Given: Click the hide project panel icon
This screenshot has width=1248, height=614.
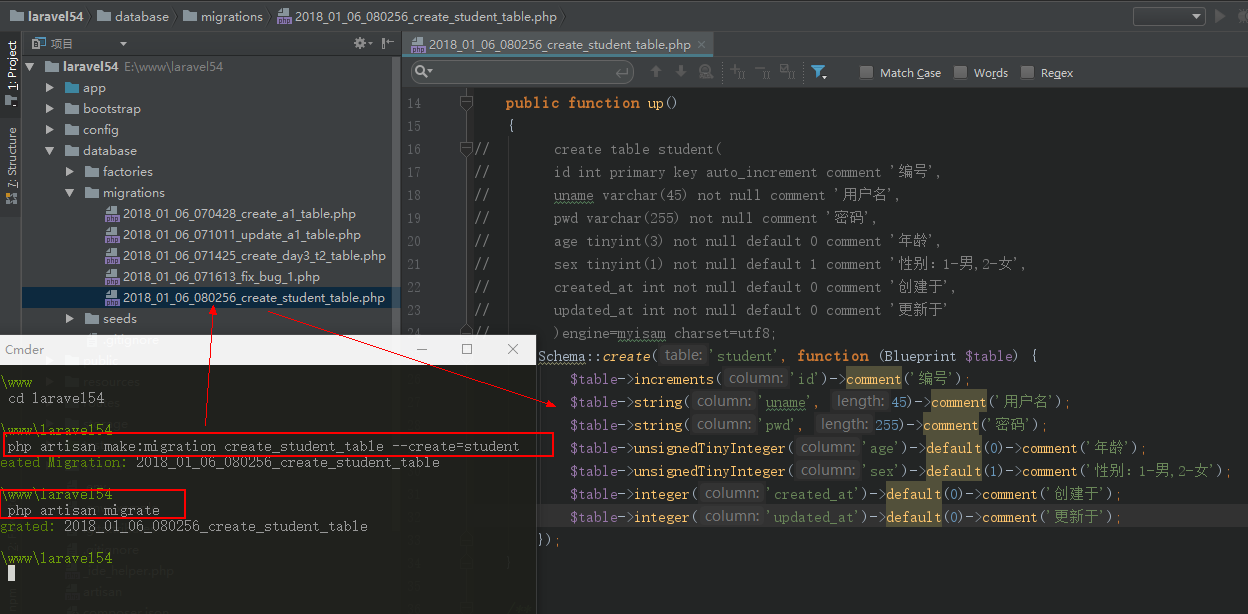Looking at the screenshot, I should click(x=387, y=43).
